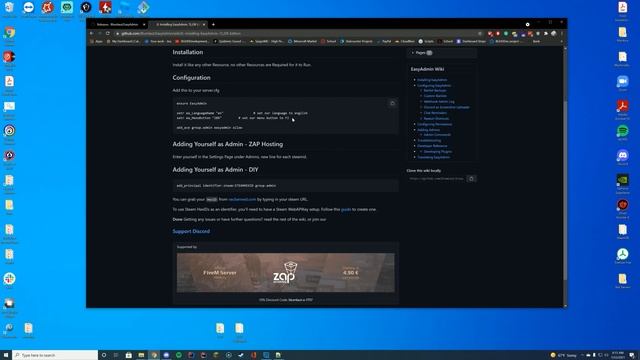Viewport: 640px width, 360px height.
Task: Close the Releases browser tab
Action: click(144, 24)
